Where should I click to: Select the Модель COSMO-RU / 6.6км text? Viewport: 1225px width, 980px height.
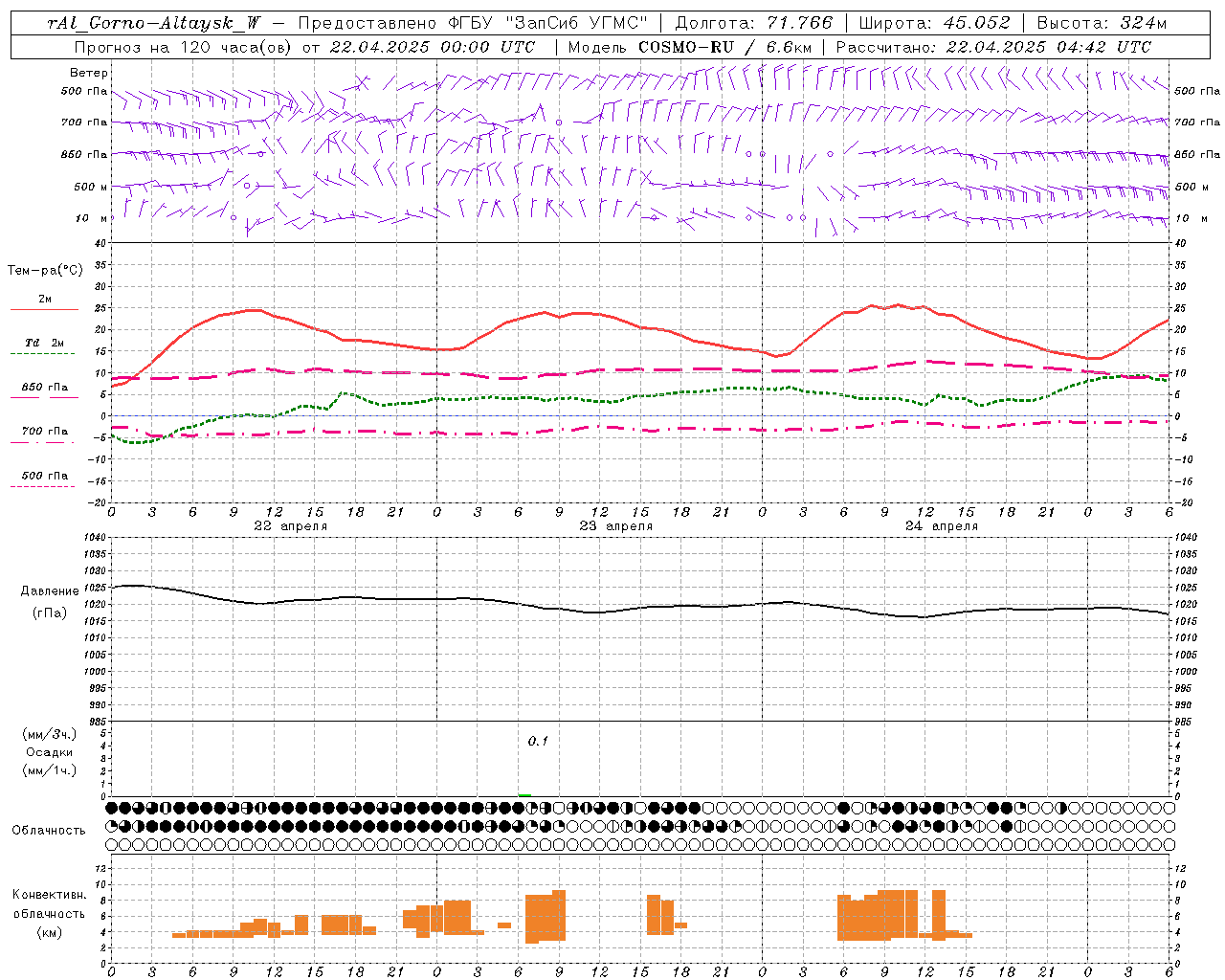pos(690,47)
